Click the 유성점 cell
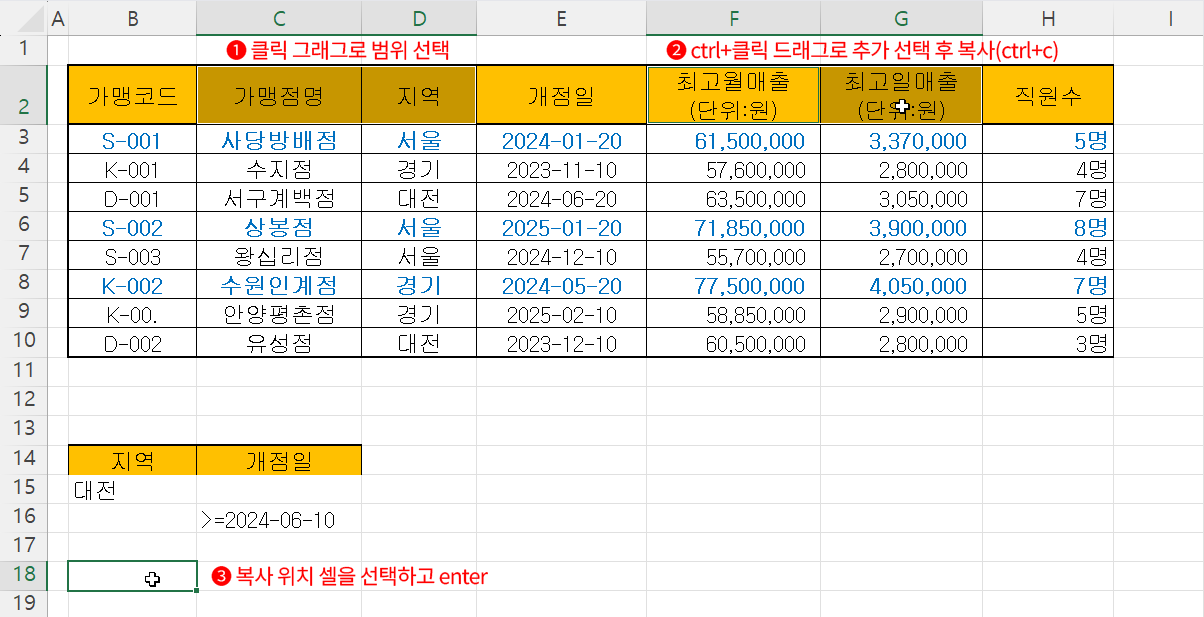The width and height of the screenshot is (1204, 617). click(279, 343)
